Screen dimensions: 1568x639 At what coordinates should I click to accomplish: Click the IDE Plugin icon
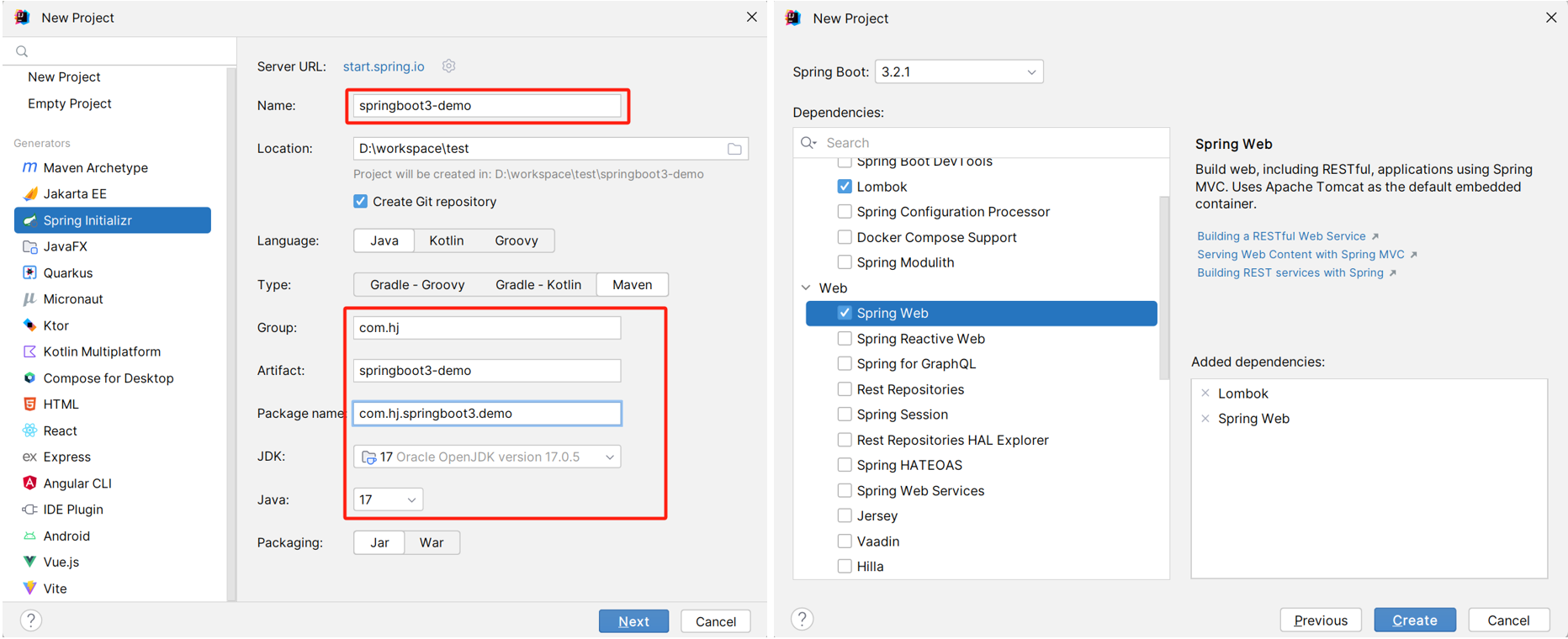(x=29, y=509)
